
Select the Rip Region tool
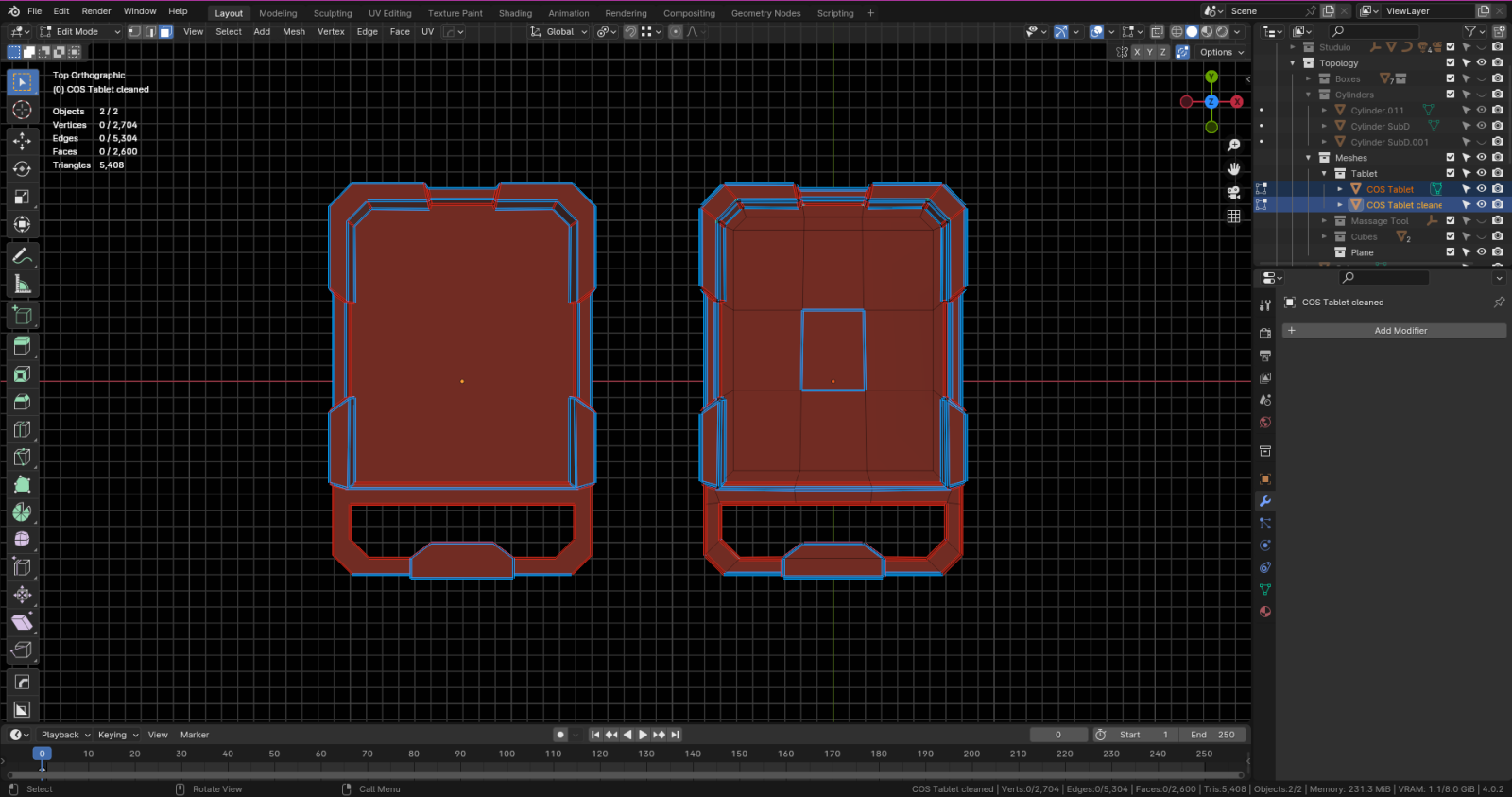pyautogui.click(x=23, y=650)
